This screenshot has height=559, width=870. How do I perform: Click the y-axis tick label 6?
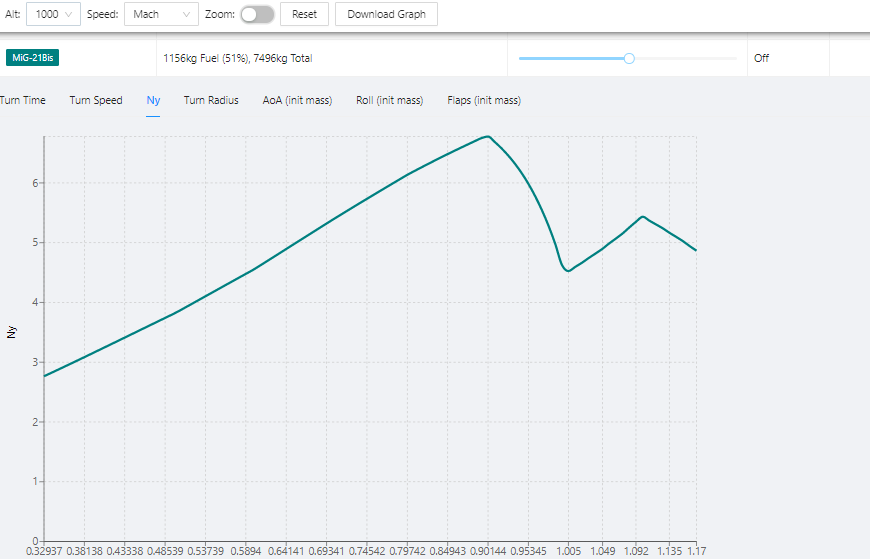[36, 183]
